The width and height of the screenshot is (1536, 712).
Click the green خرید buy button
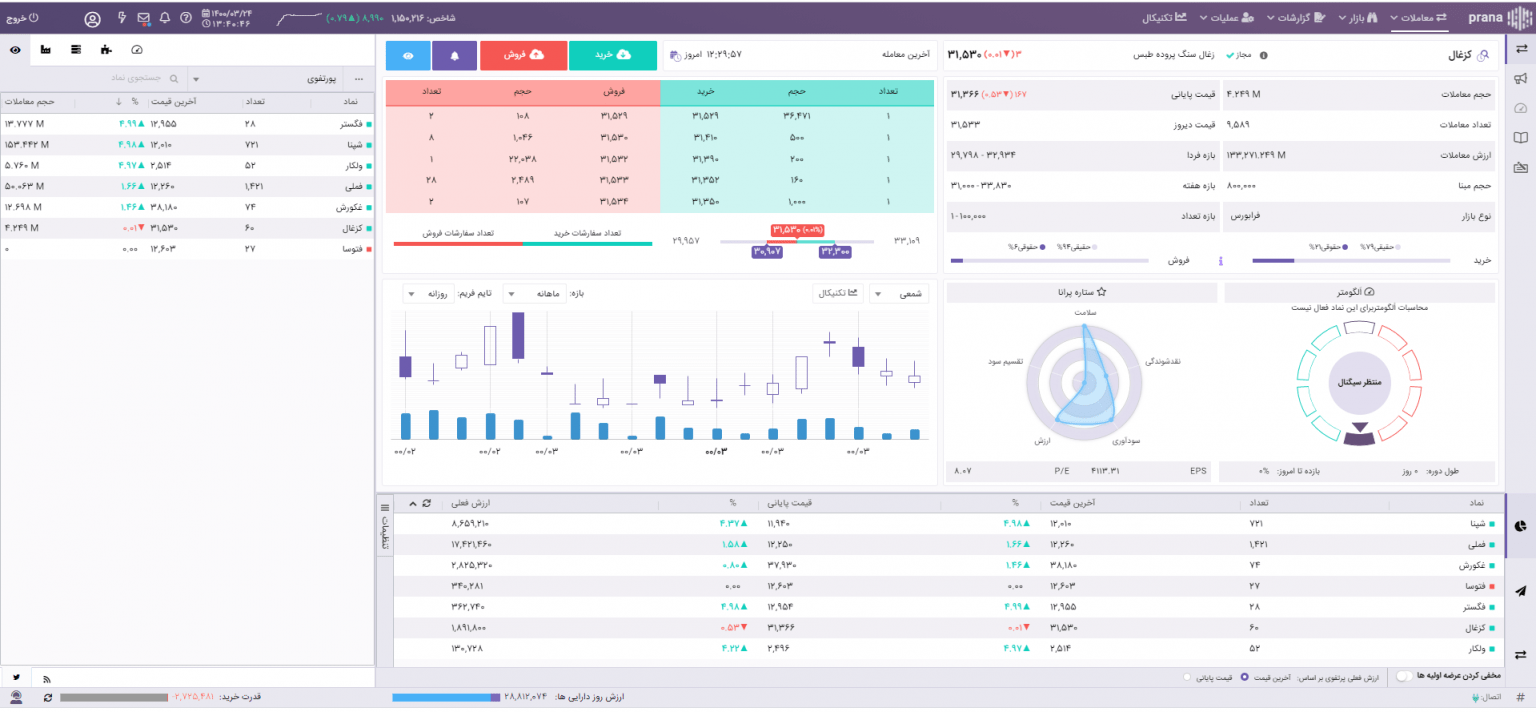[x=613, y=56]
